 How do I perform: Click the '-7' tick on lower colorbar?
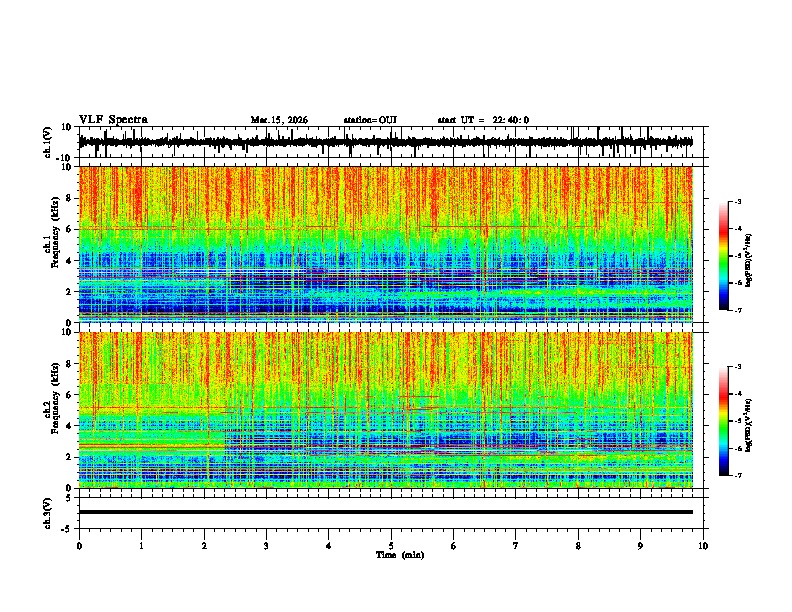(738, 476)
